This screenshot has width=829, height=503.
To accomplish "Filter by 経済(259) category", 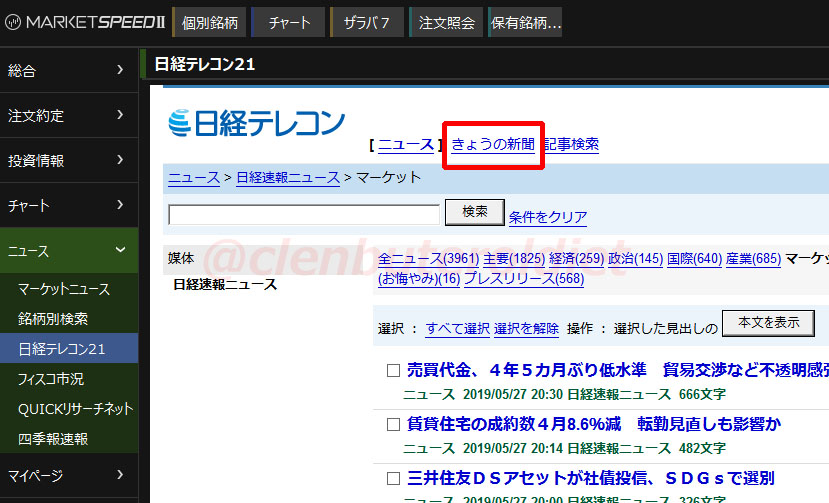I will click(576, 259).
